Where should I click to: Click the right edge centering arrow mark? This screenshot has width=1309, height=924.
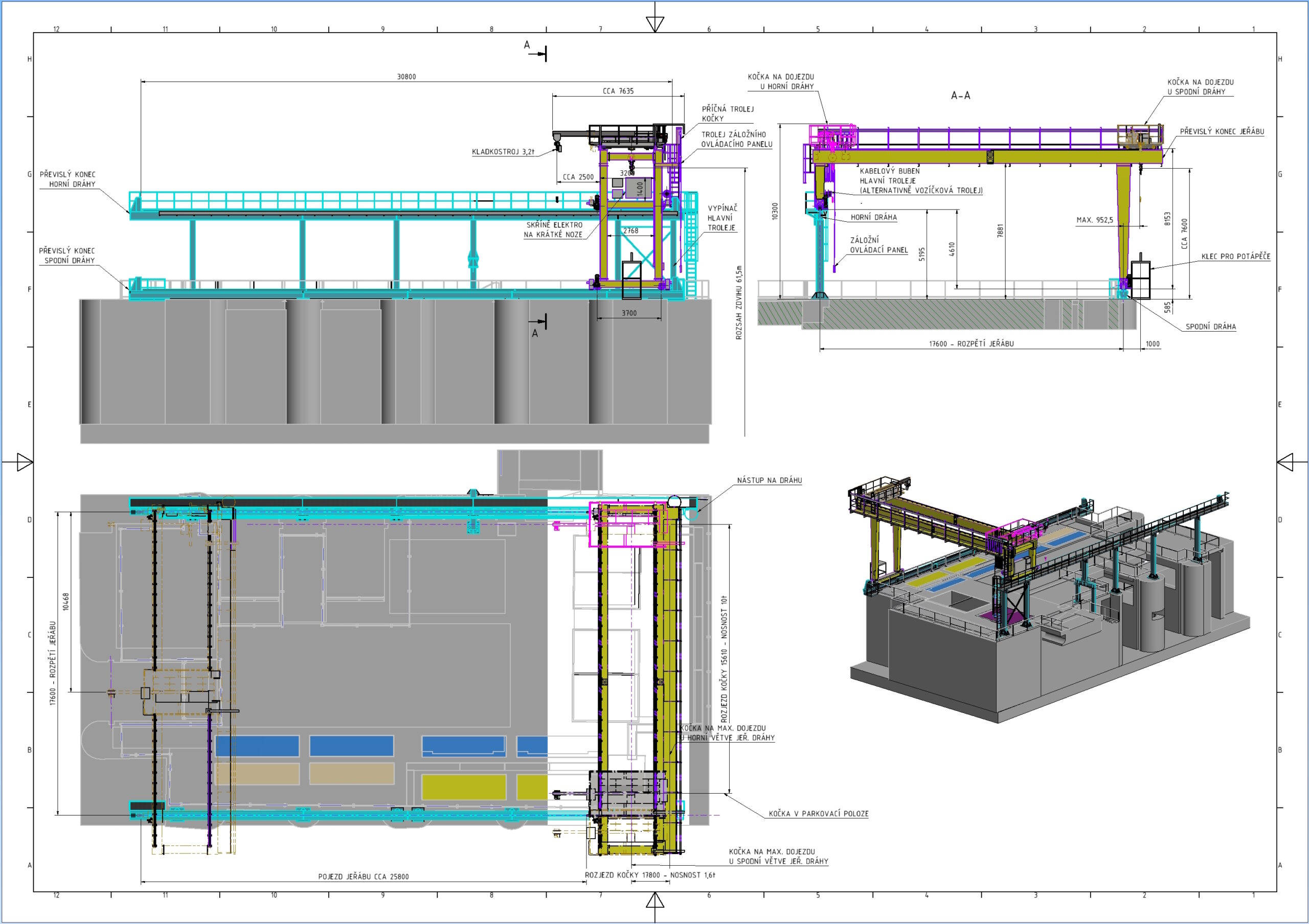point(1285,462)
